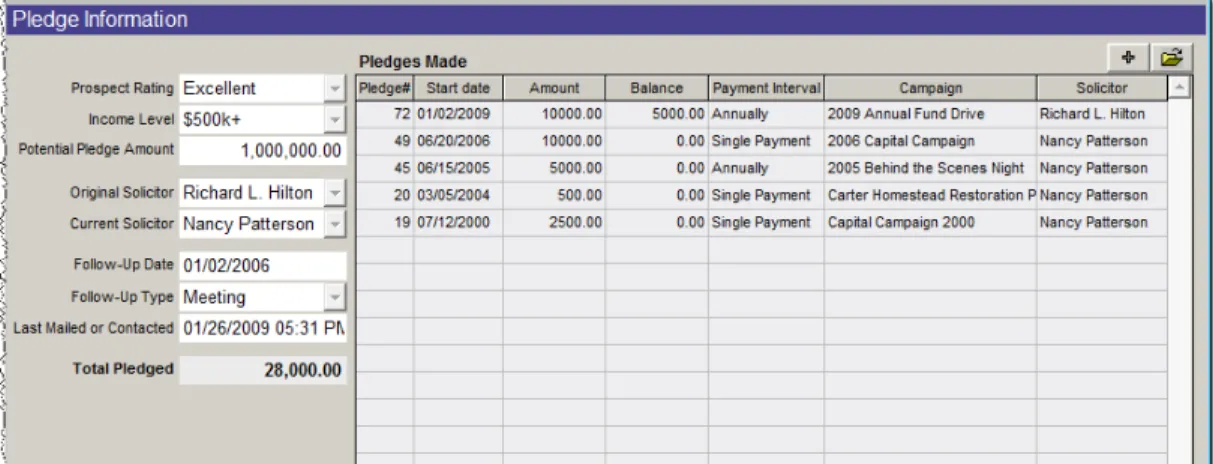Image resolution: width=1213 pixels, height=464 pixels.
Task: Sort by Balance column header
Action: (657, 88)
